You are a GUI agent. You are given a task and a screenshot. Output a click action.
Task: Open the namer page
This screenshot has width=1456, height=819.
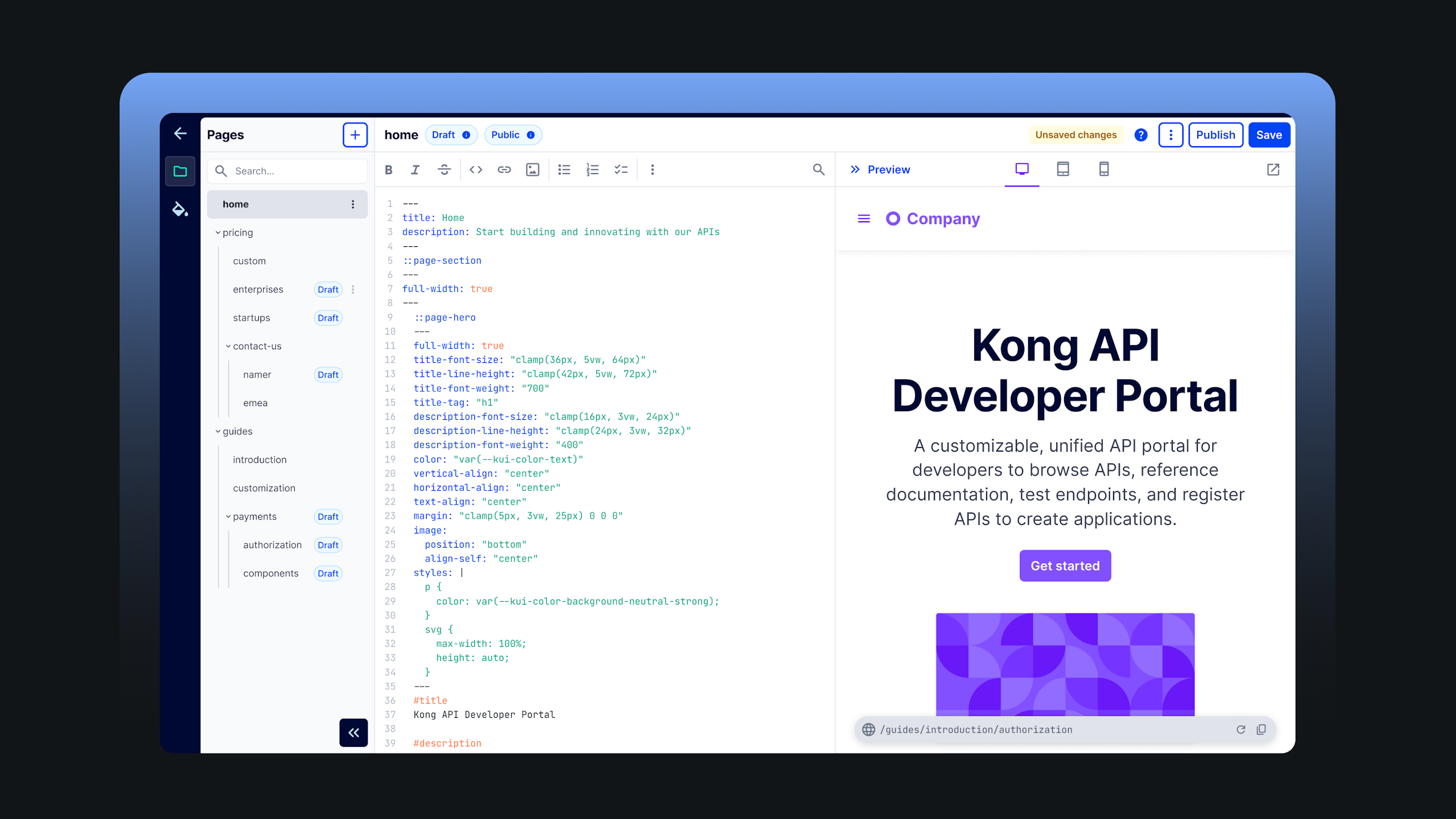[x=257, y=375]
